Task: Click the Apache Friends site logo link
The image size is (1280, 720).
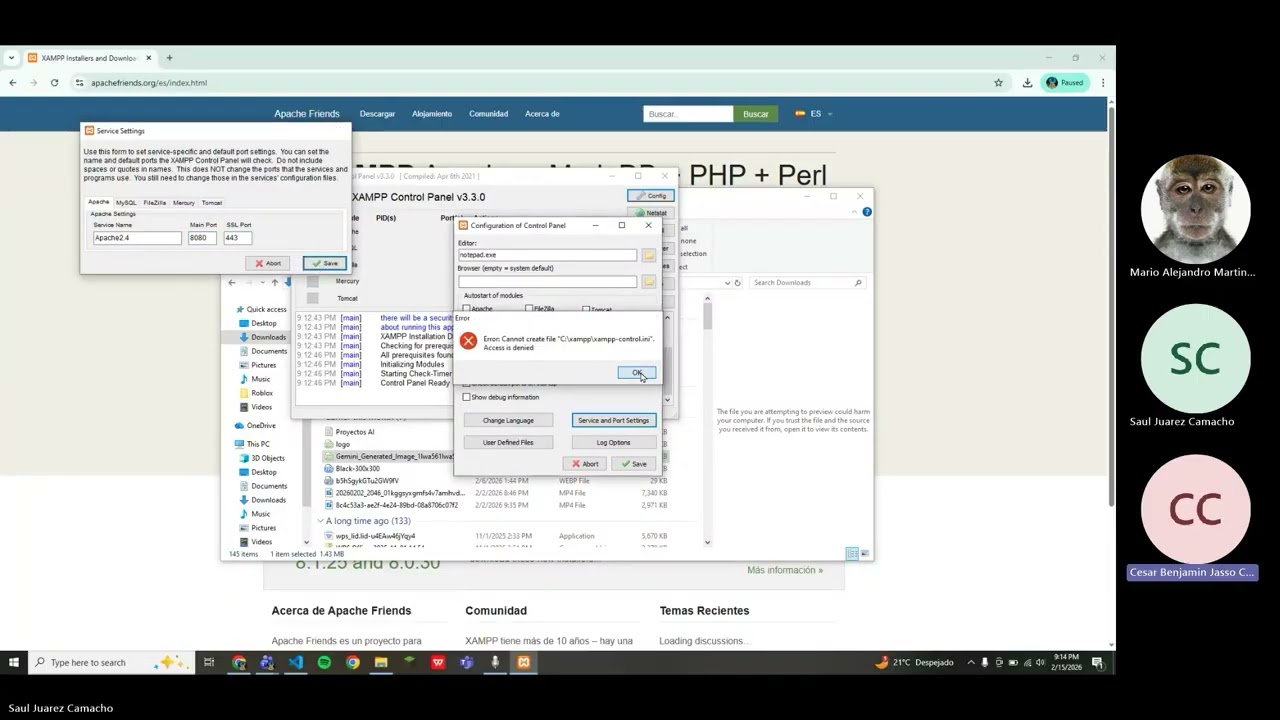Action: [307, 114]
